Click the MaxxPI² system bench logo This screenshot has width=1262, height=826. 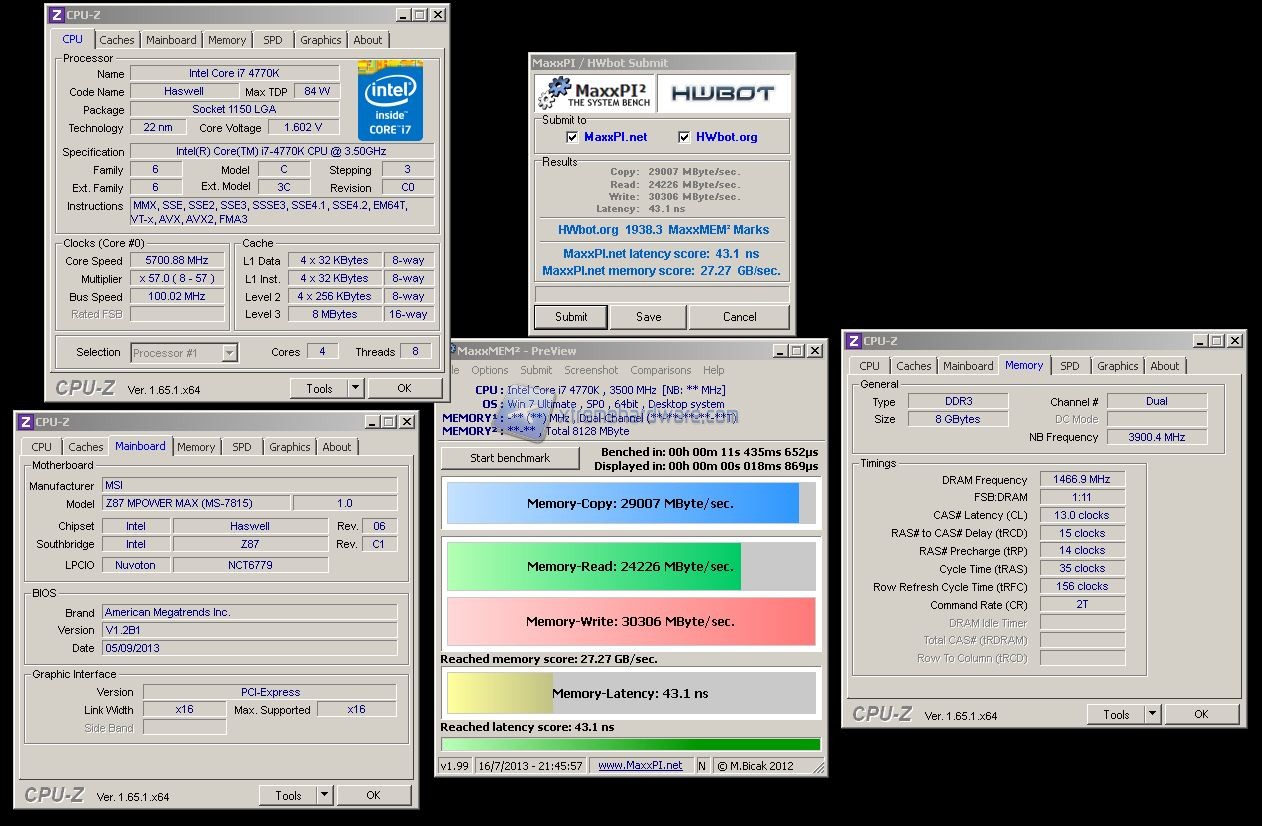pos(595,94)
